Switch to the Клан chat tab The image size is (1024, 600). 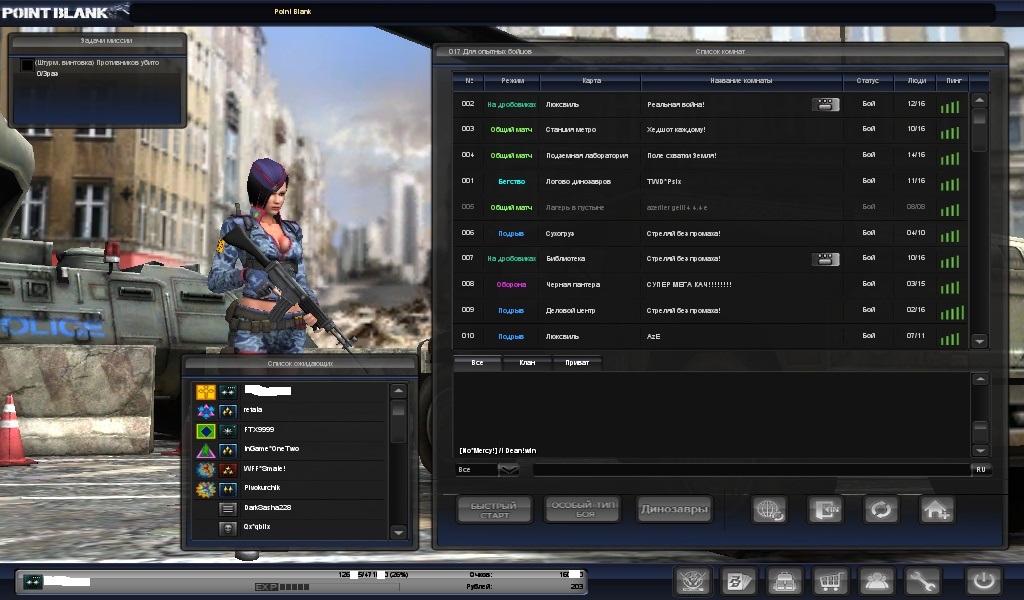tap(527, 362)
